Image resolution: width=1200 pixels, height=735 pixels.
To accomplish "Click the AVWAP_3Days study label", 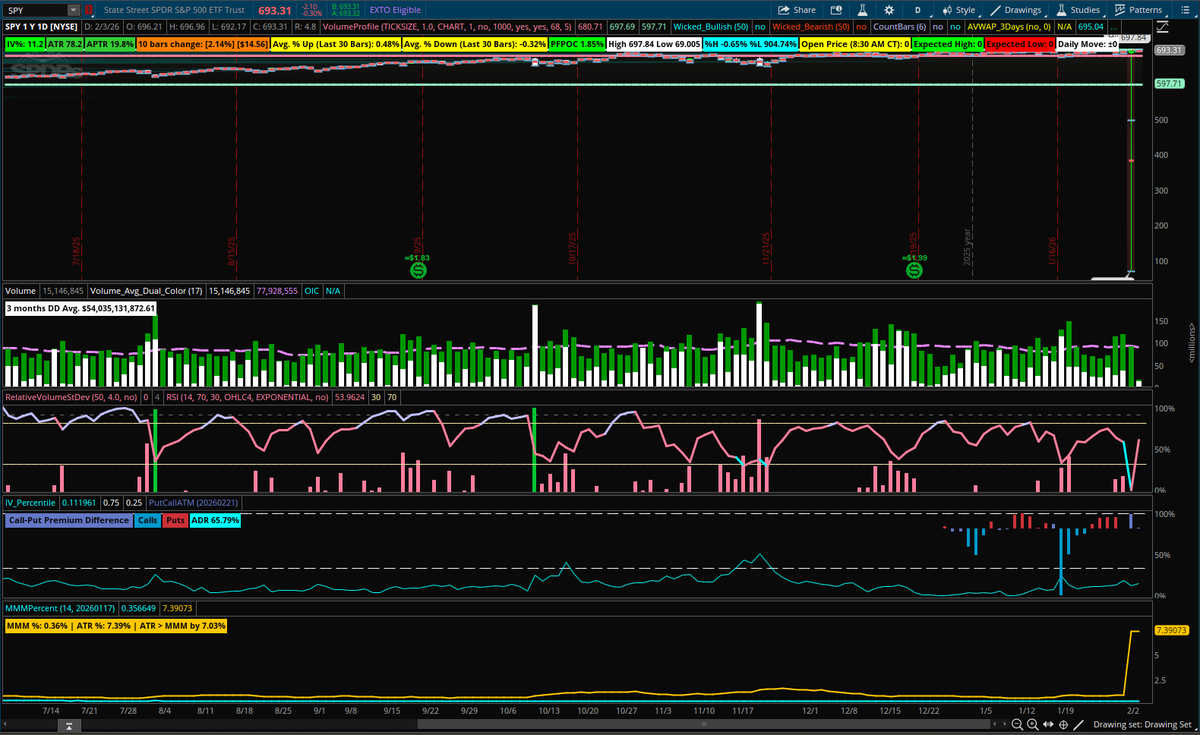I will (x=1008, y=27).
